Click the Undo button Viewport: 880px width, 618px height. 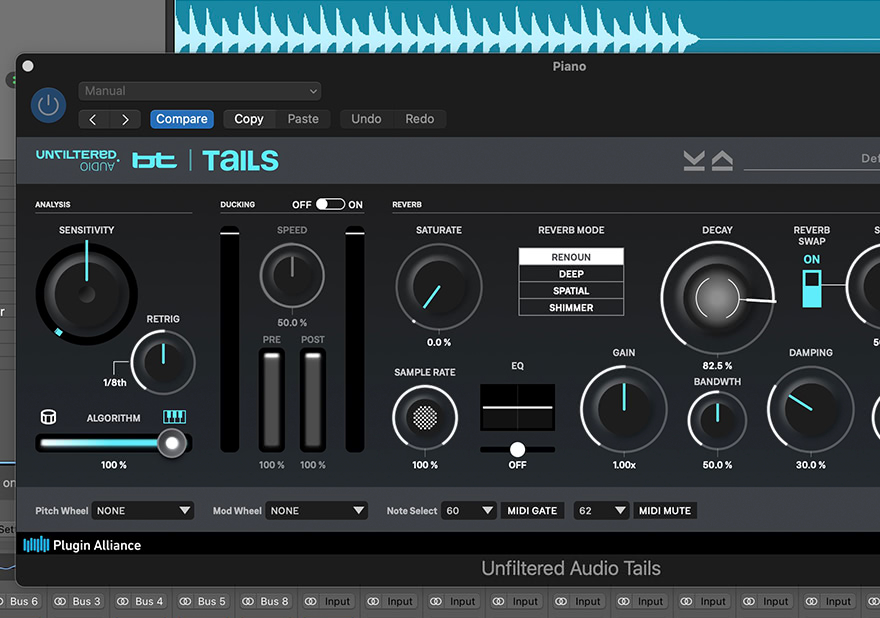click(x=366, y=119)
